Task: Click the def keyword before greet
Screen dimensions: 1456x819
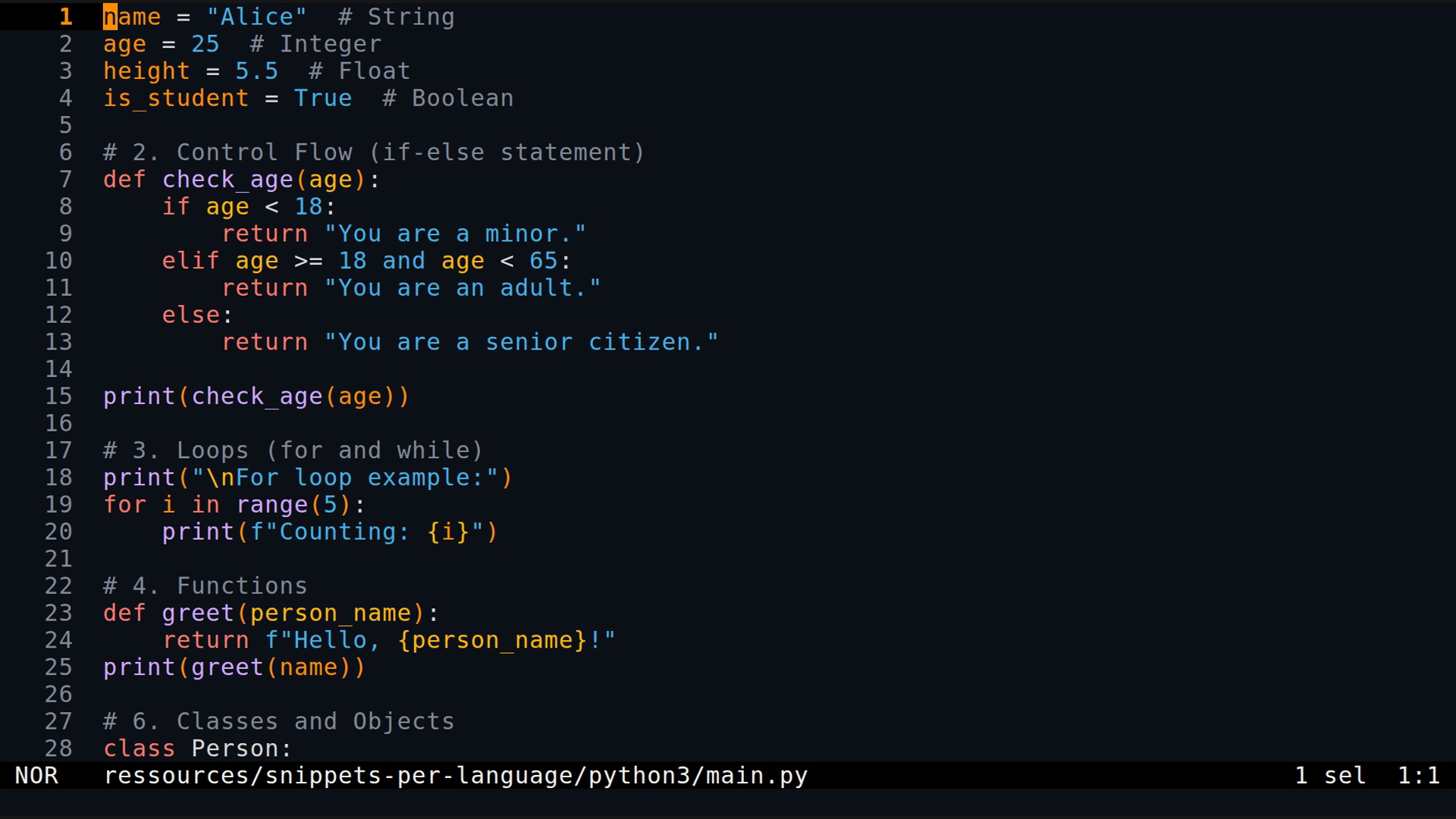Action: 124,612
